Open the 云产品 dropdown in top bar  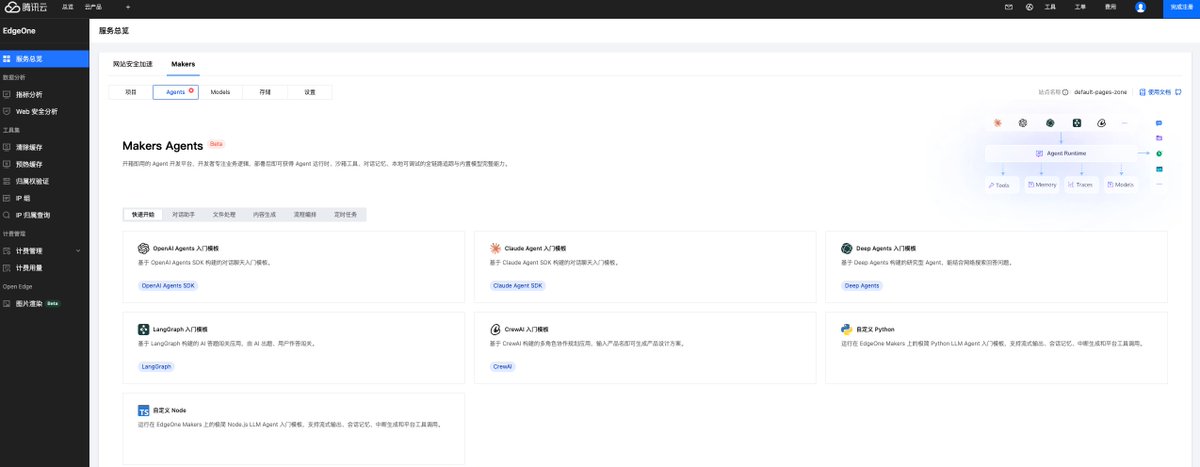click(93, 7)
